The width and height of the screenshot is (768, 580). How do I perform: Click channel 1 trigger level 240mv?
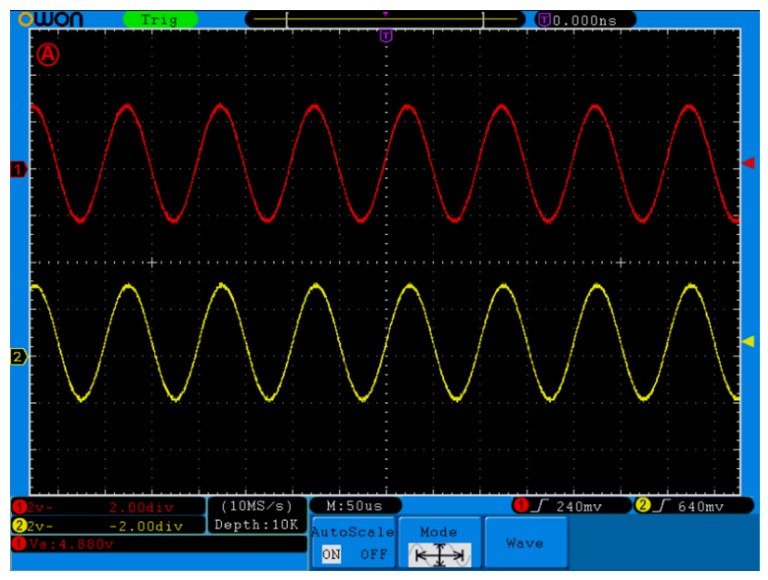(579, 507)
